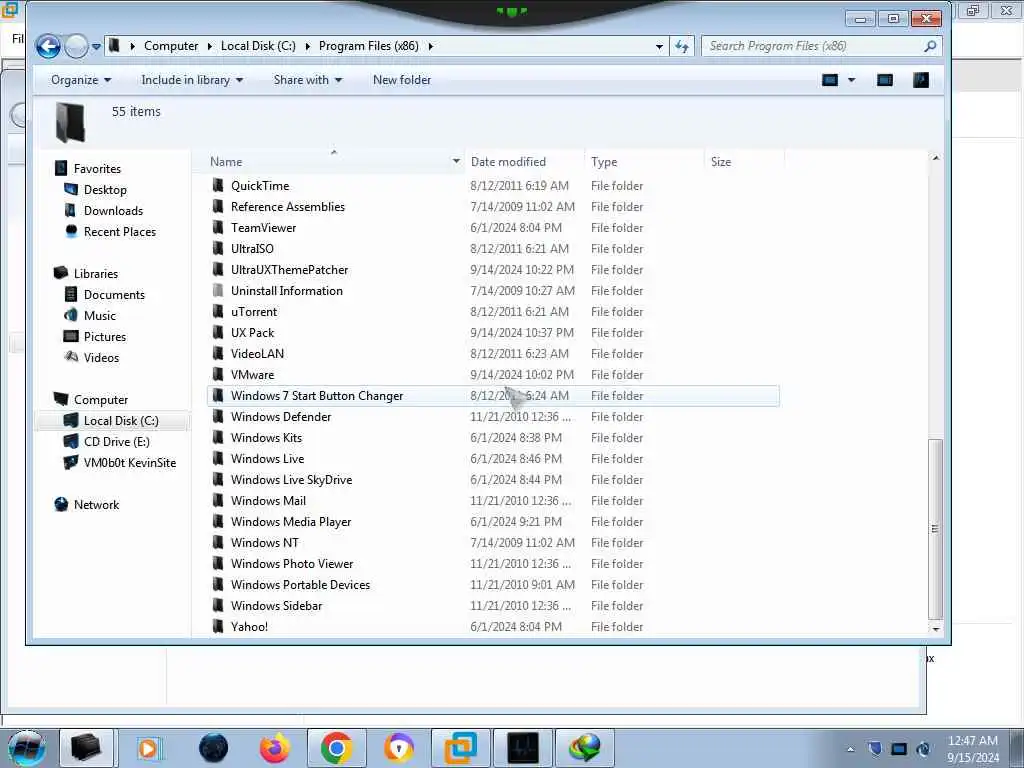
Task: Open the recent pages dropdown arrow
Action: tap(97, 46)
